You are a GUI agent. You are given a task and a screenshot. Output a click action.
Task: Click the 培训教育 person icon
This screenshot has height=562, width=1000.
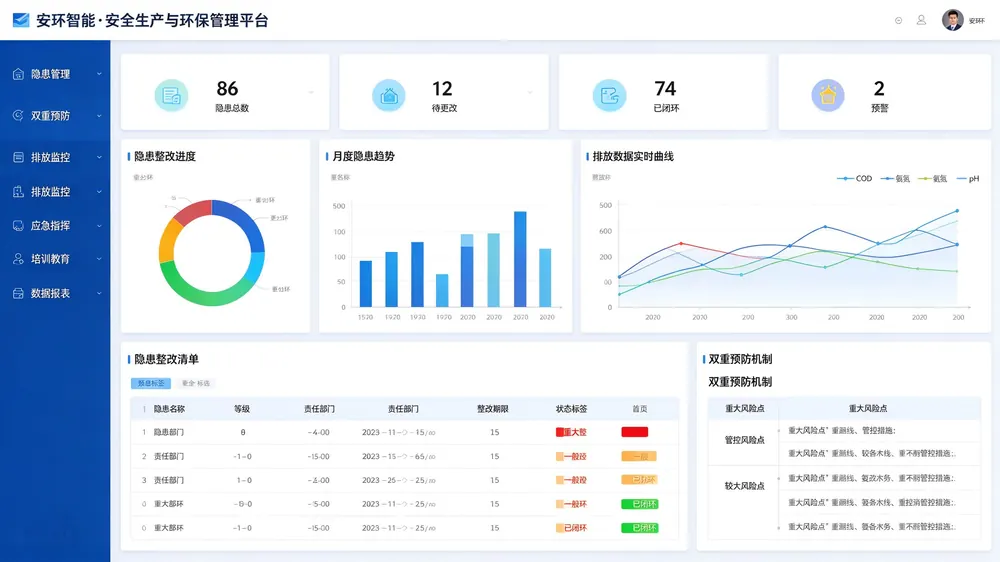tap(18, 258)
